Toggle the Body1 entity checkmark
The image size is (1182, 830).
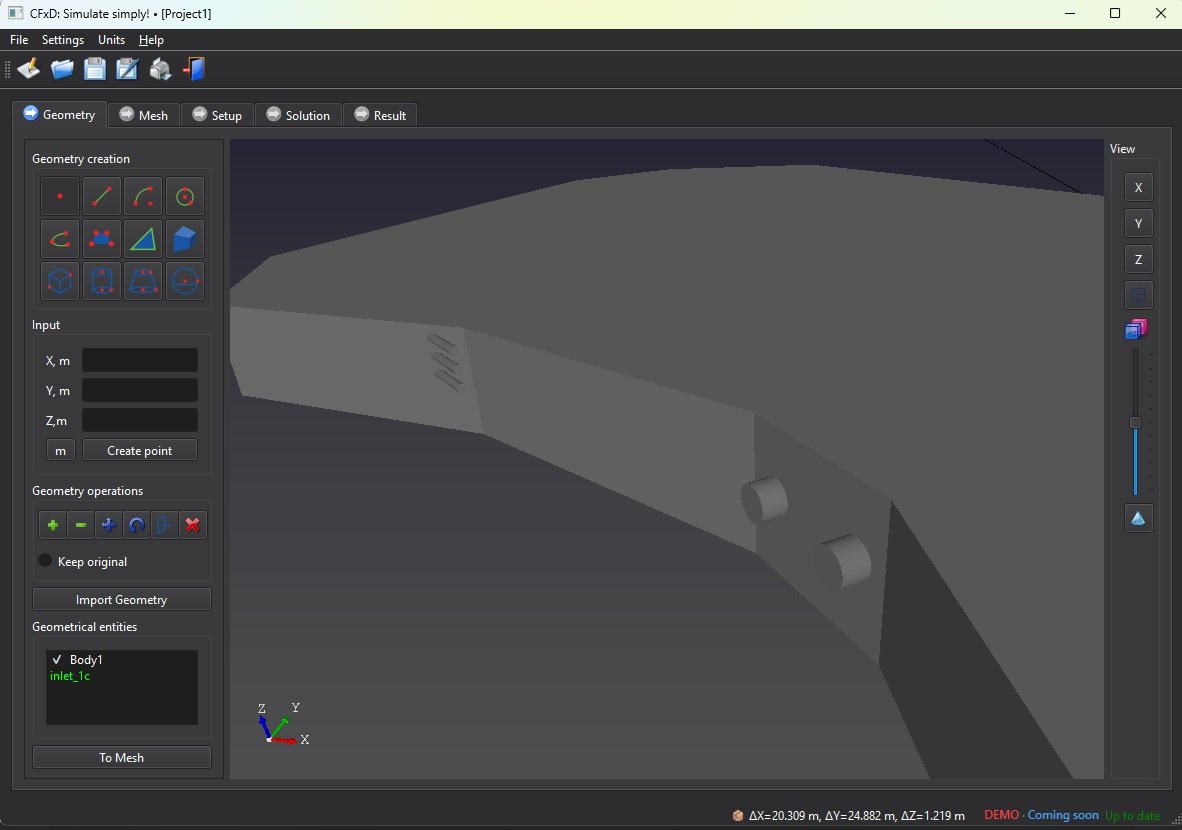click(x=57, y=660)
